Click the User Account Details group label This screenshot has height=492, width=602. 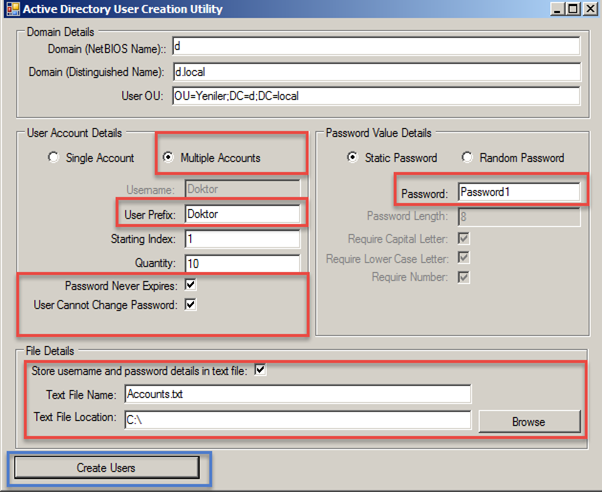[74, 133]
